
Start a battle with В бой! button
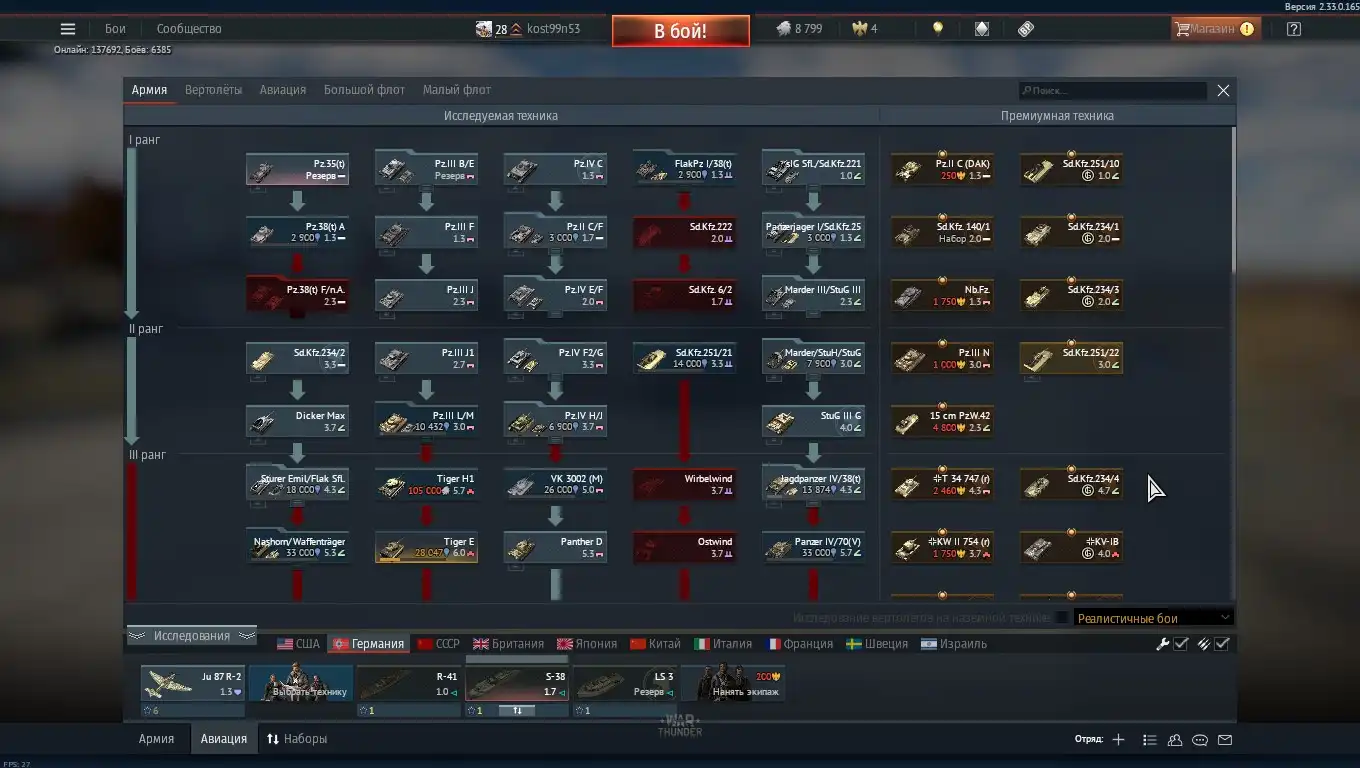point(681,31)
